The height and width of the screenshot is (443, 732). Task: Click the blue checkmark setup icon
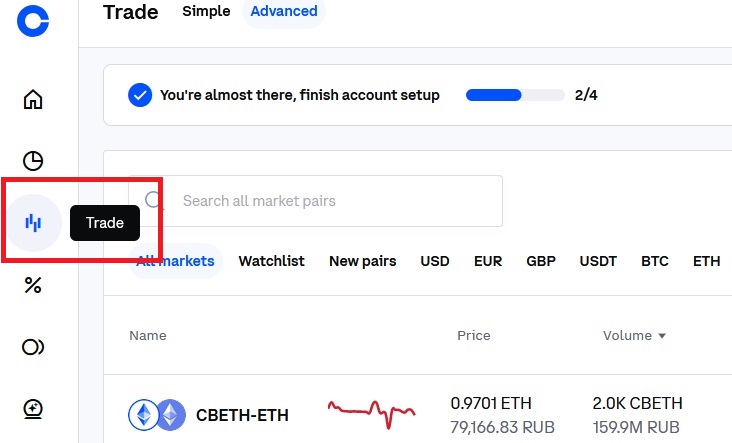click(140, 95)
